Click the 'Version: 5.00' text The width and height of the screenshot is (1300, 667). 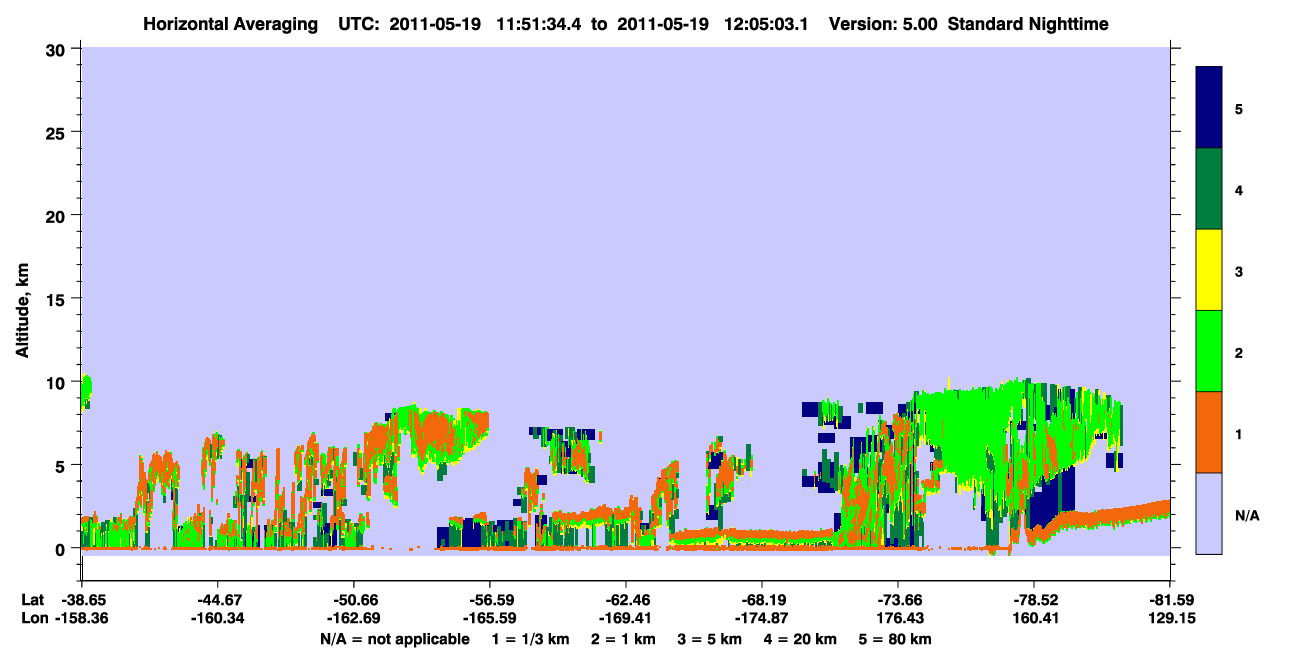click(x=884, y=23)
